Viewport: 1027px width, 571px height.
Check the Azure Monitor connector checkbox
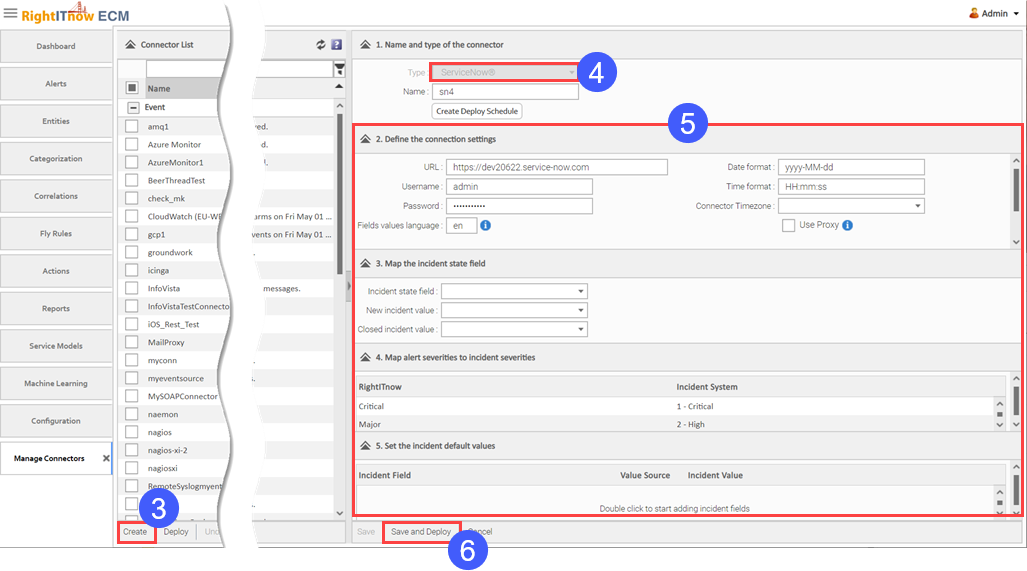[x=132, y=144]
